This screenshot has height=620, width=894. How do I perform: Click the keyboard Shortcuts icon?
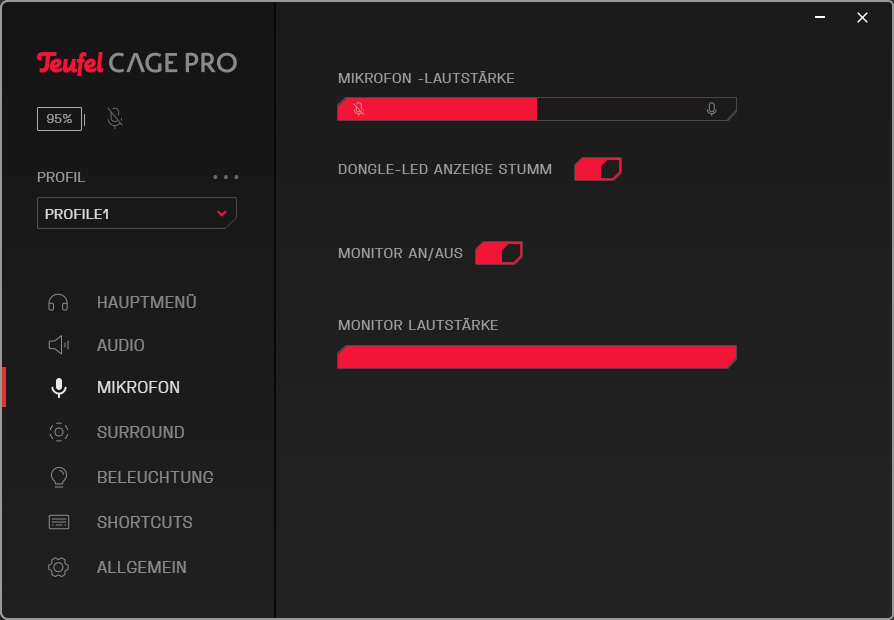click(x=59, y=522)
